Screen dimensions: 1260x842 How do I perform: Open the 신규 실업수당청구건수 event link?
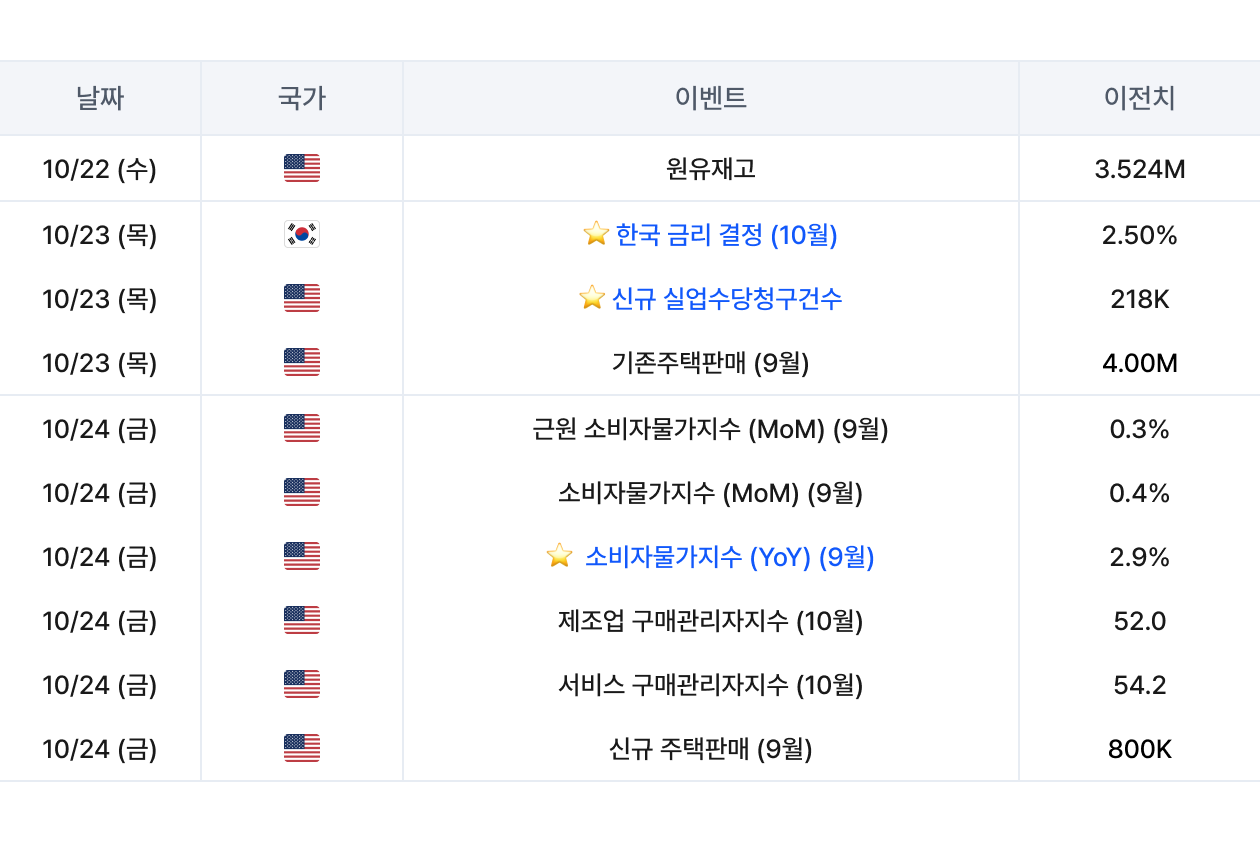click(x=726, y=298)
